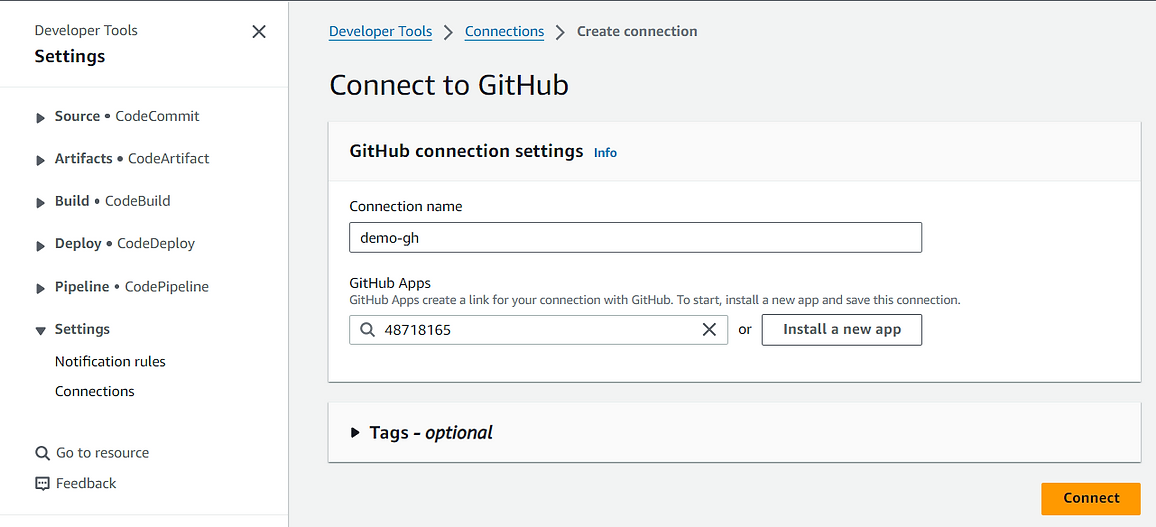This screenshot has height=527, width=1156.
Task: Click the Go to resource search
Action: click(x=92, y=453)
